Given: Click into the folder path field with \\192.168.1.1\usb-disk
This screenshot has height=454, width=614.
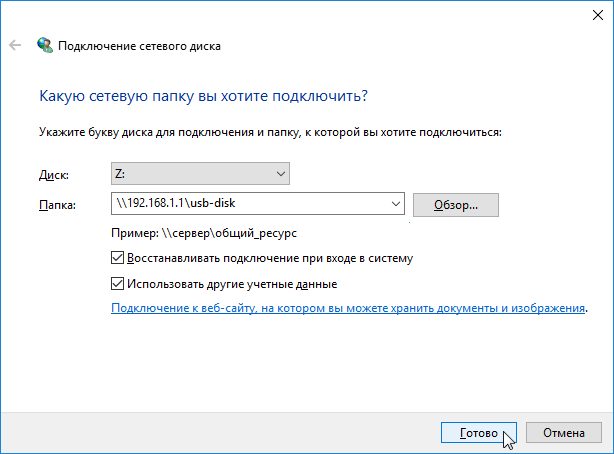Looking at the screenshot, I should (248, 204).
